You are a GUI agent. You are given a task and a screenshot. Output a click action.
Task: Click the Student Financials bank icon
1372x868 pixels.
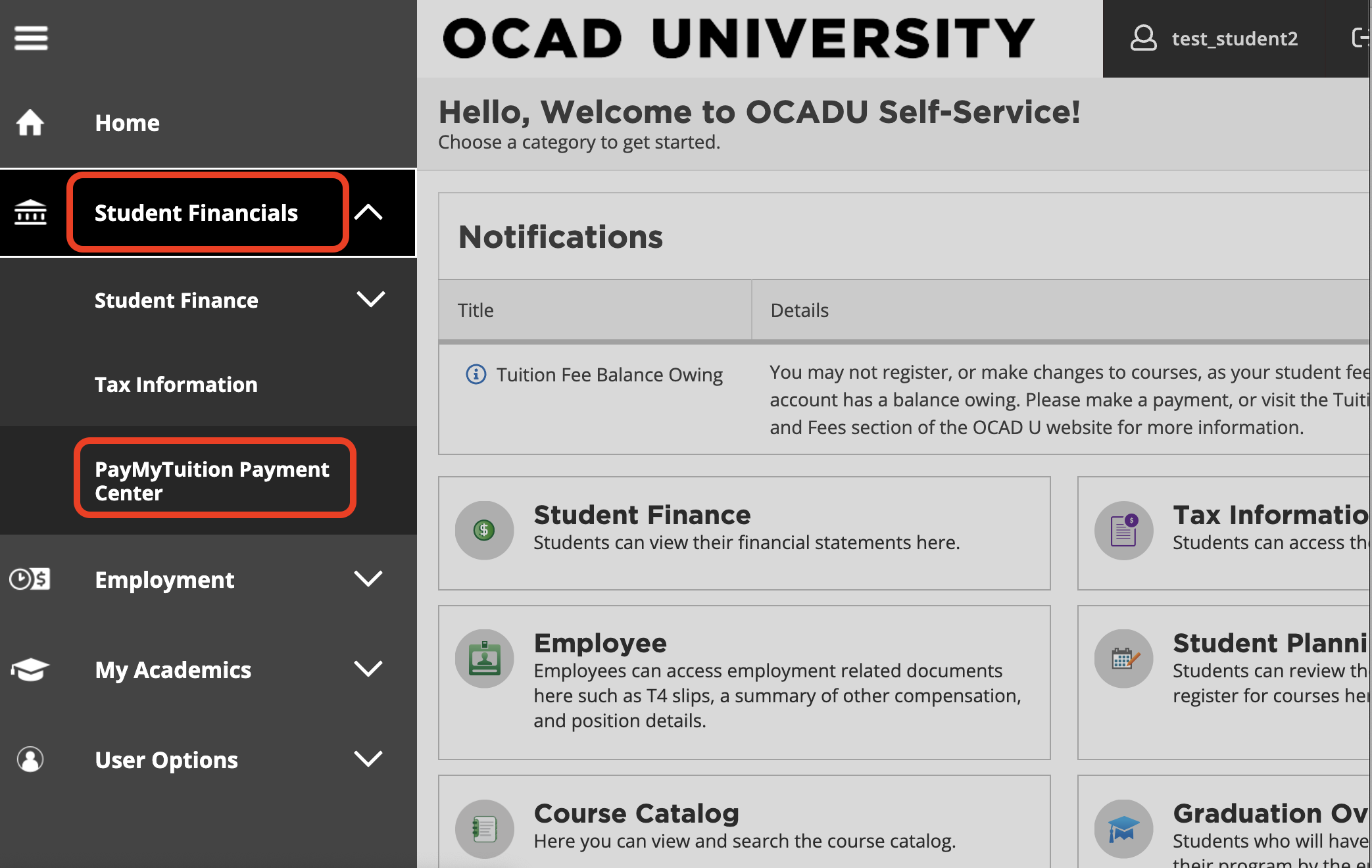(x=30, y=212)
